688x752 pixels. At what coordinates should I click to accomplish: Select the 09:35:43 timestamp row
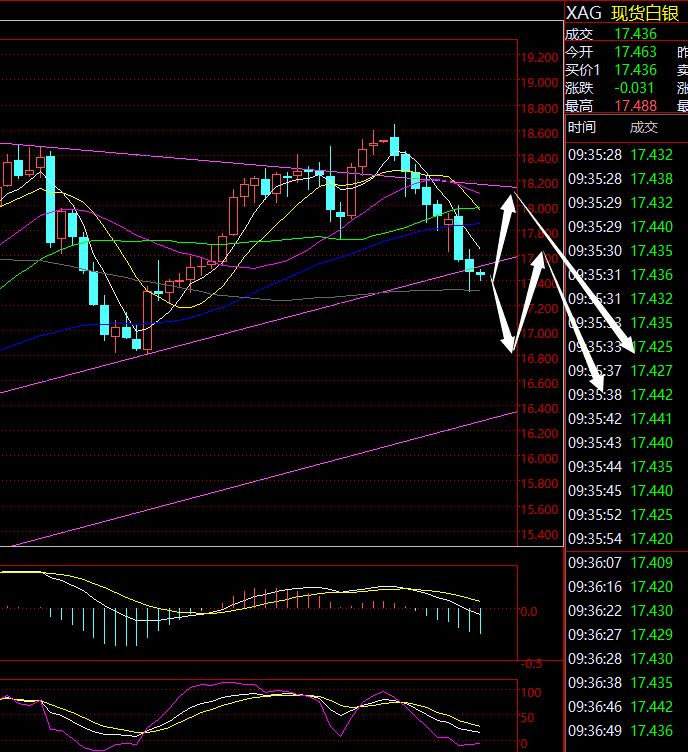point(620,443)
